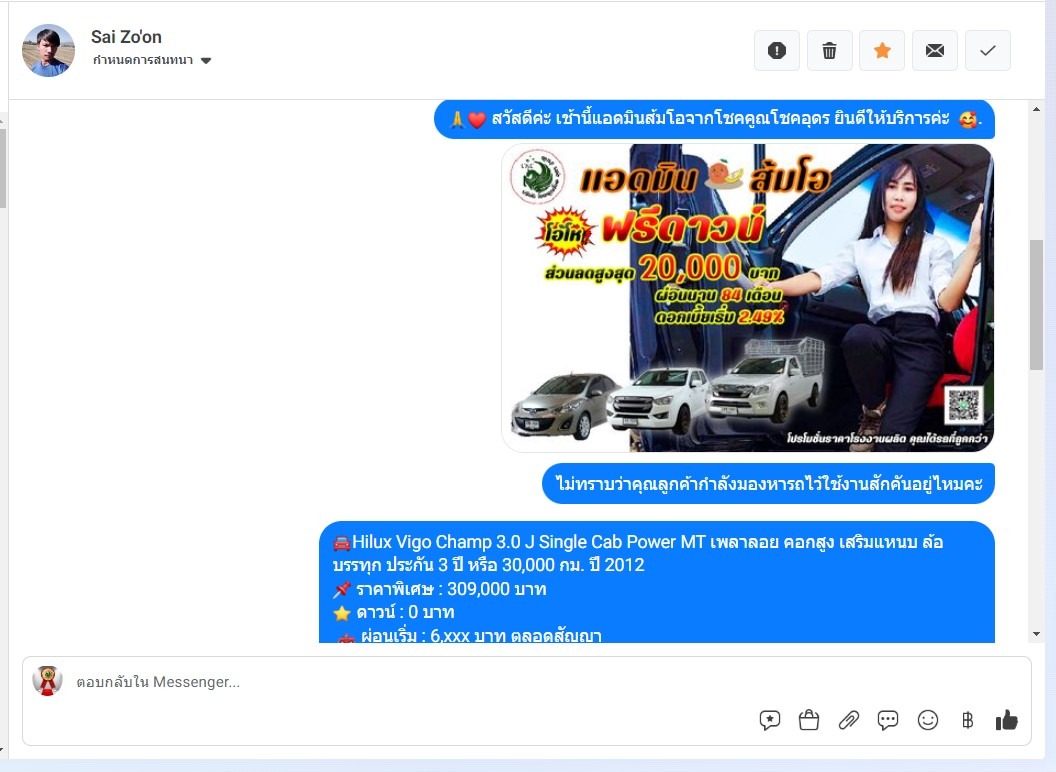Request payment with Baht icon
Image resolution: width=1056 pixels, height=772 pixels.
point(967,720)
